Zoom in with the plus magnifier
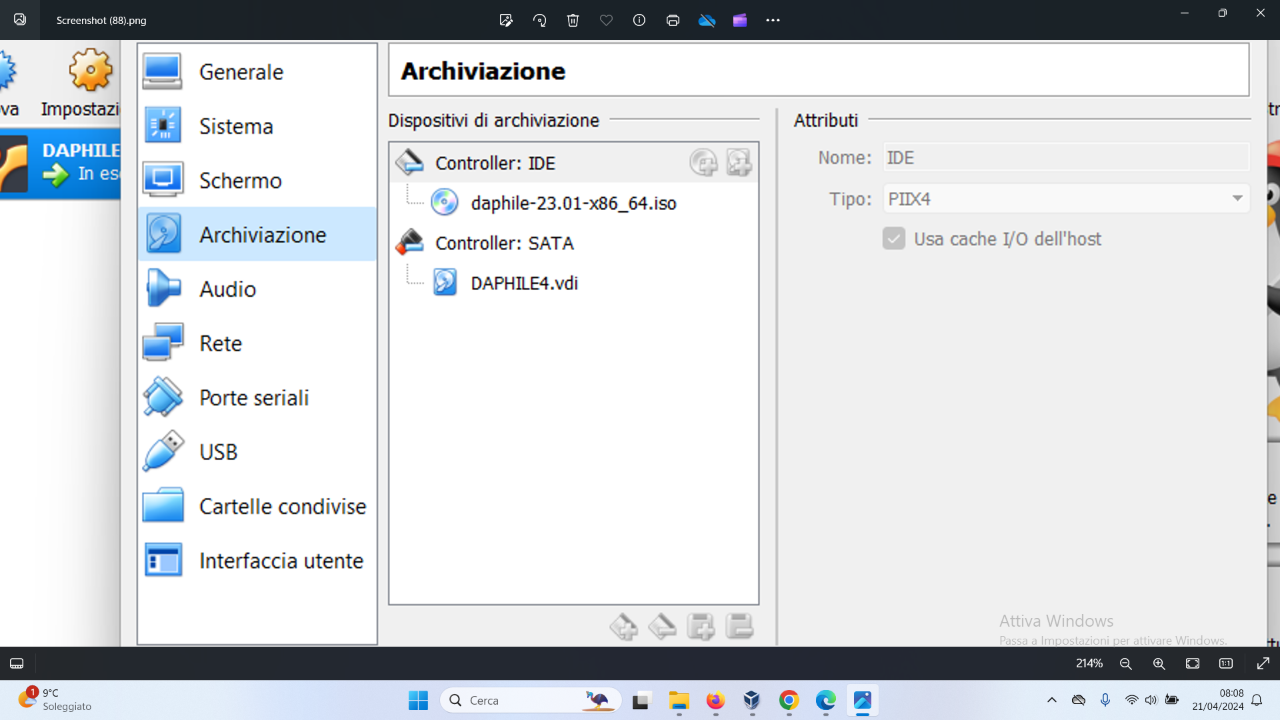Viewport: 1280px width, 720px height. click(1159, 663)
